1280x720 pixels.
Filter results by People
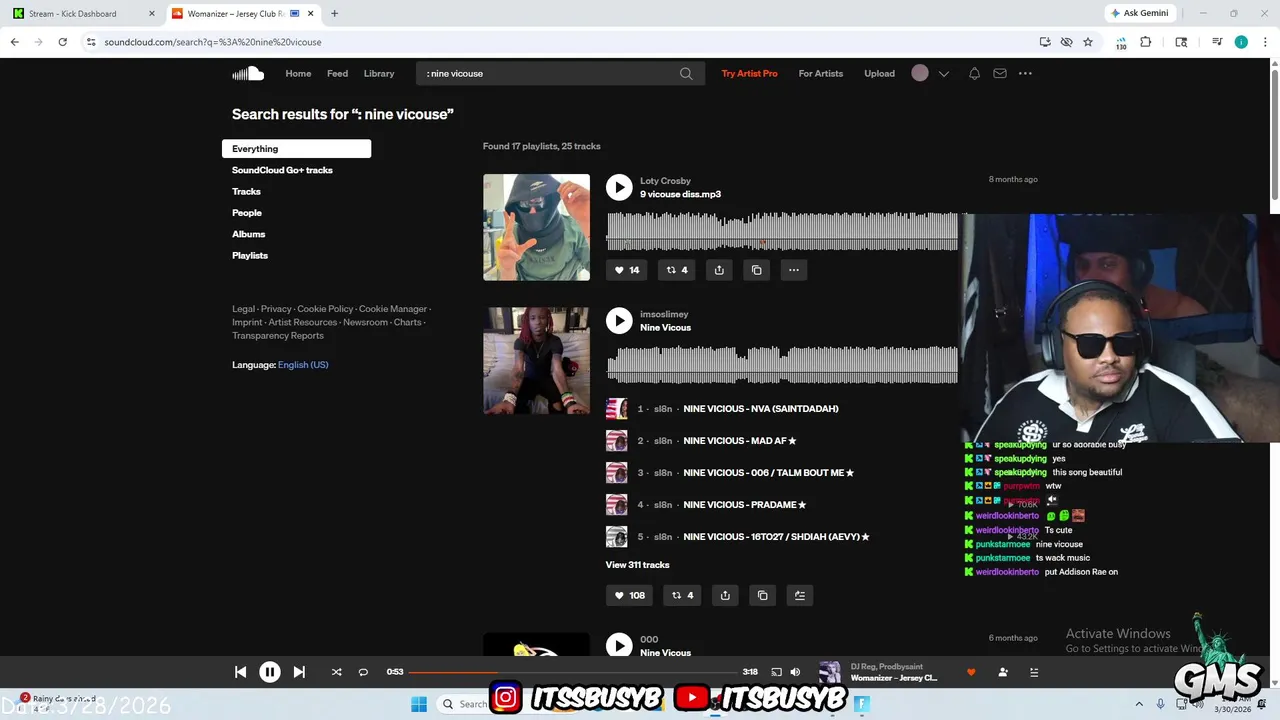click(x=247, y=213)
